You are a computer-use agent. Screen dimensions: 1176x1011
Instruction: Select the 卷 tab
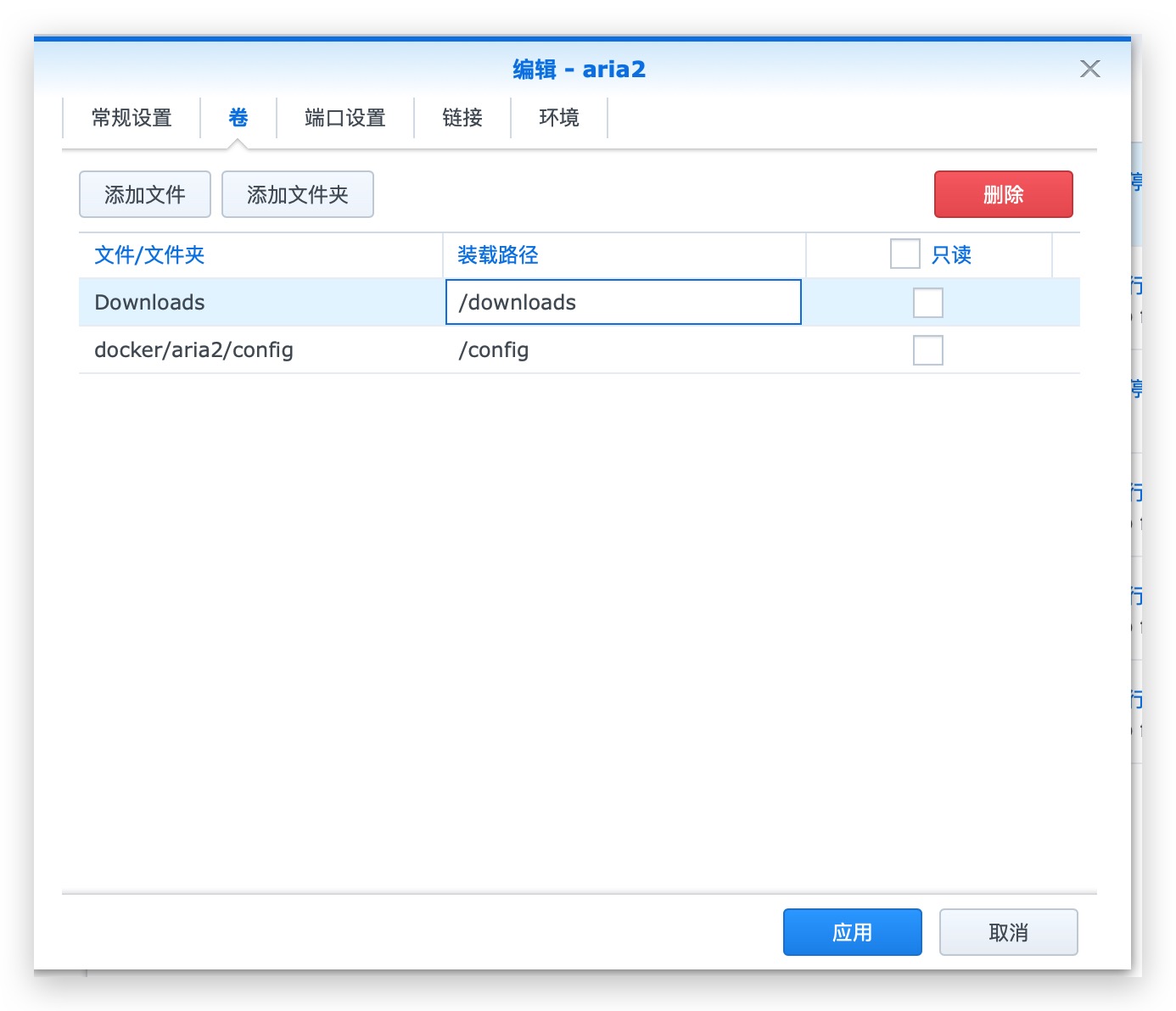coord(238,118)
